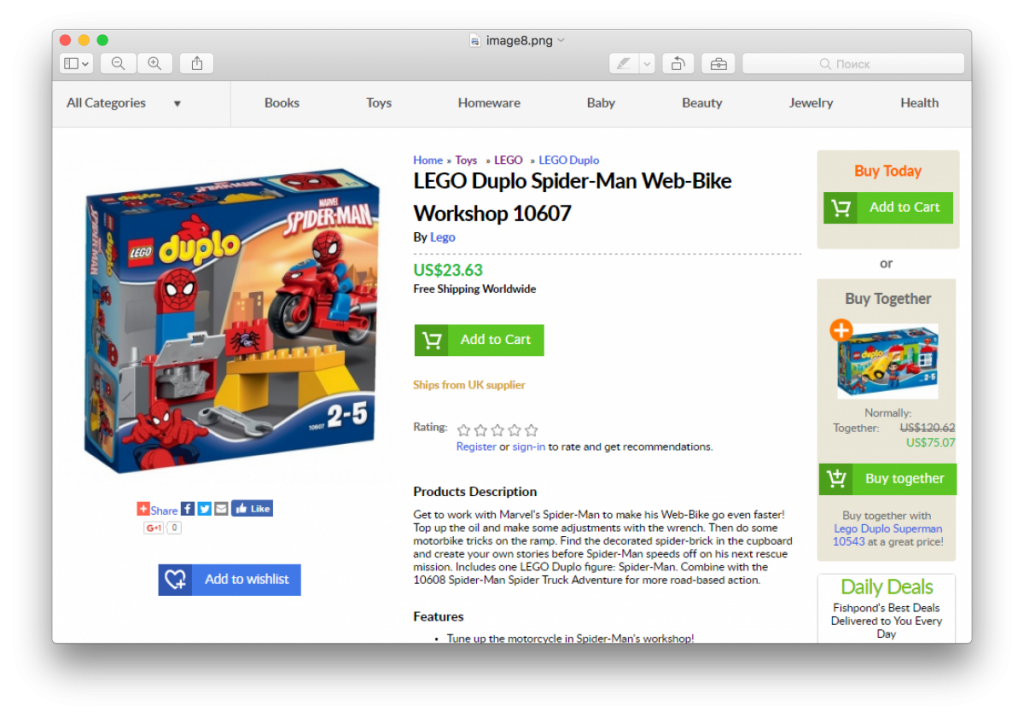Viewport: 1024px width, 718px height.
Task: Share product via Twitter icon
Action: [204, 508]
